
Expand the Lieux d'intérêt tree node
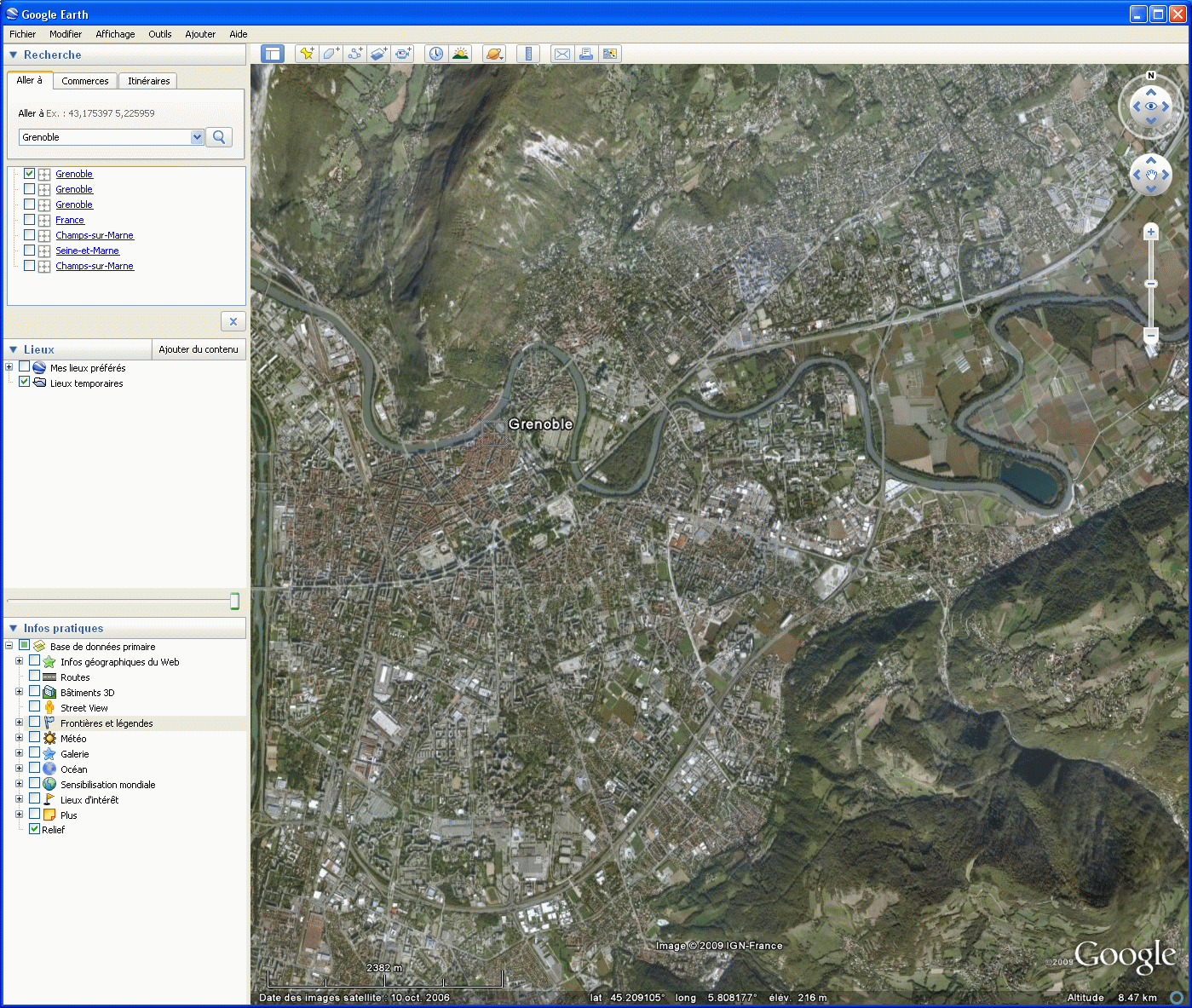[19, 799]
